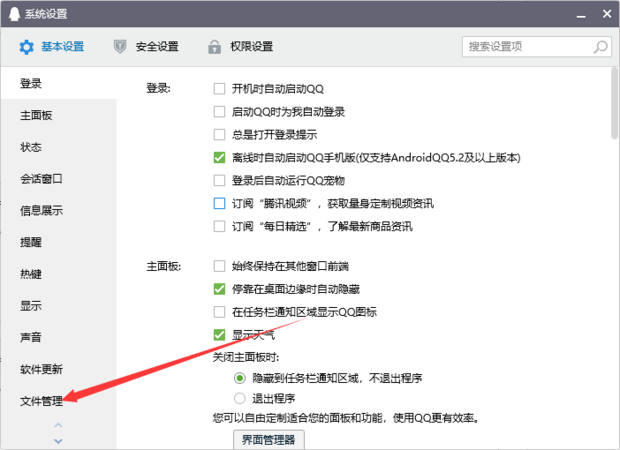Screen dimensions: 620x450
Task: Click the gear icon of 基本设置
Action: 26,47
